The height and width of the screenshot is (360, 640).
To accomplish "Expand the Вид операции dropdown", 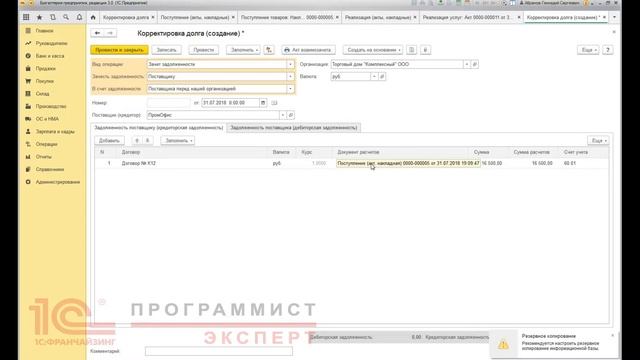I will click(290, 64).
